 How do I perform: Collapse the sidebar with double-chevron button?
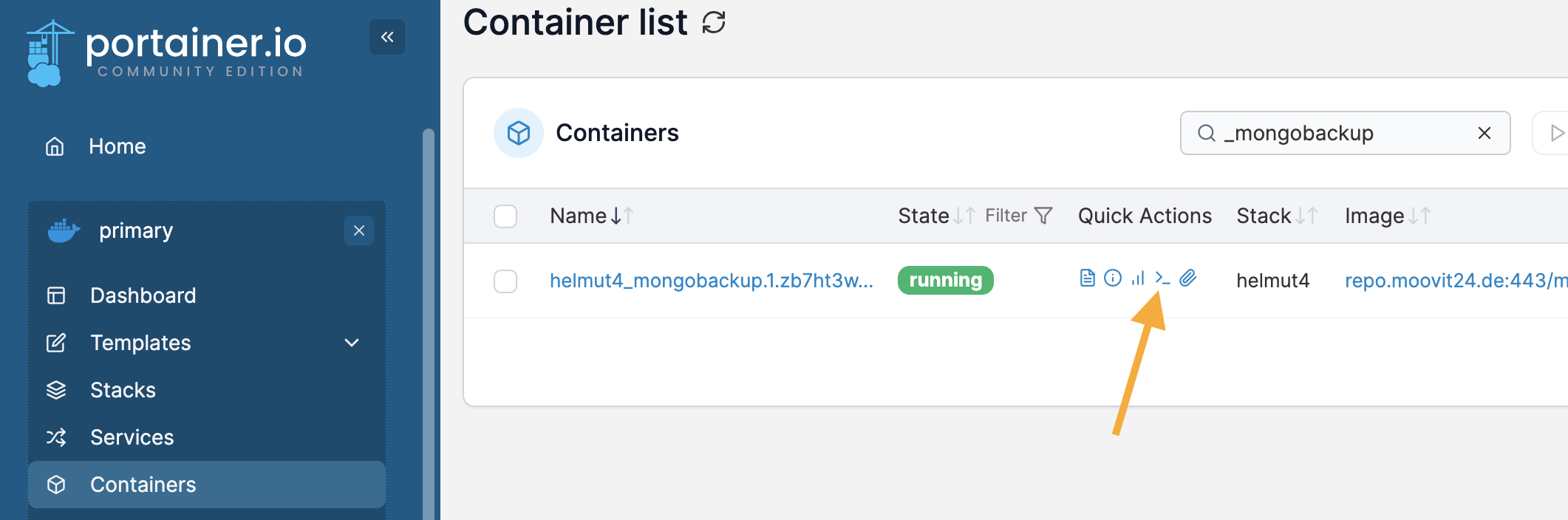[387, 37]
